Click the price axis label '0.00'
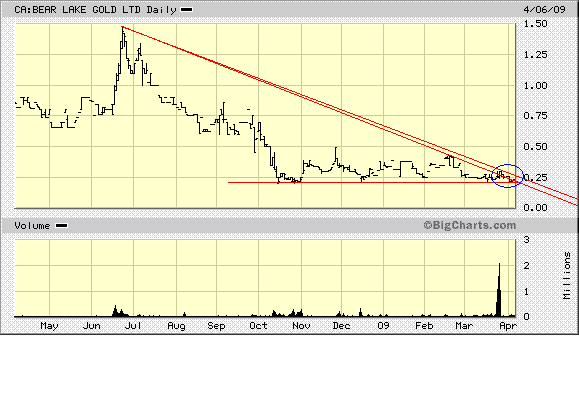579x405 pixels. tap(535, 207)
